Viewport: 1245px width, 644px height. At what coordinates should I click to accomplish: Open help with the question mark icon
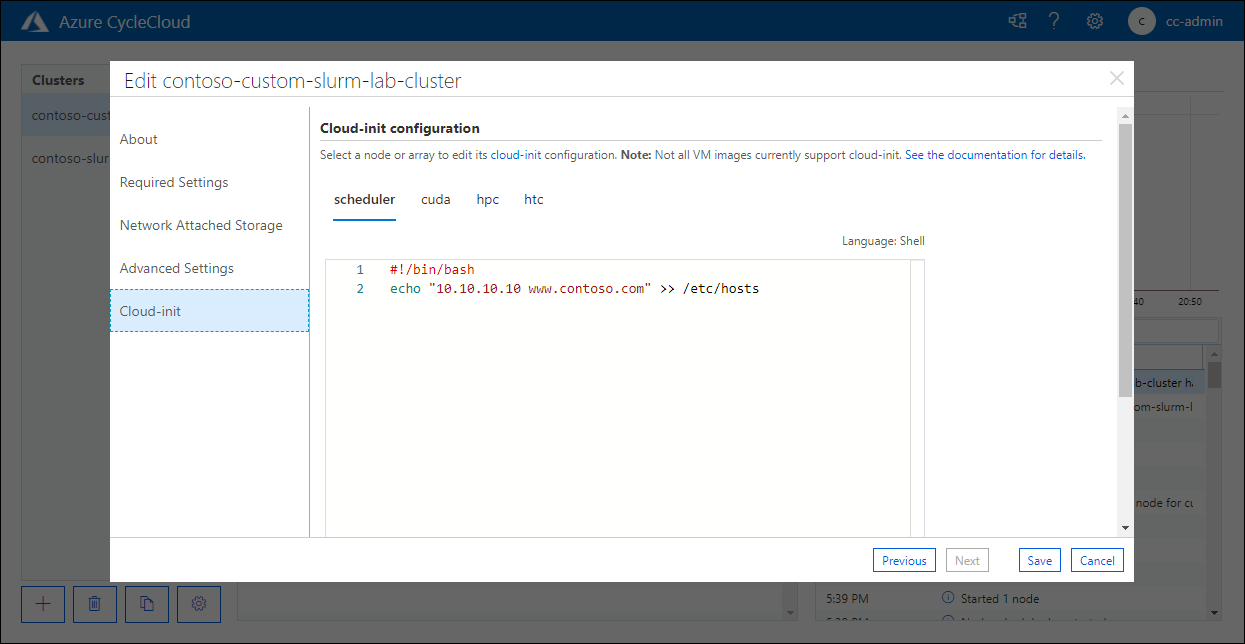(1054, 20)
